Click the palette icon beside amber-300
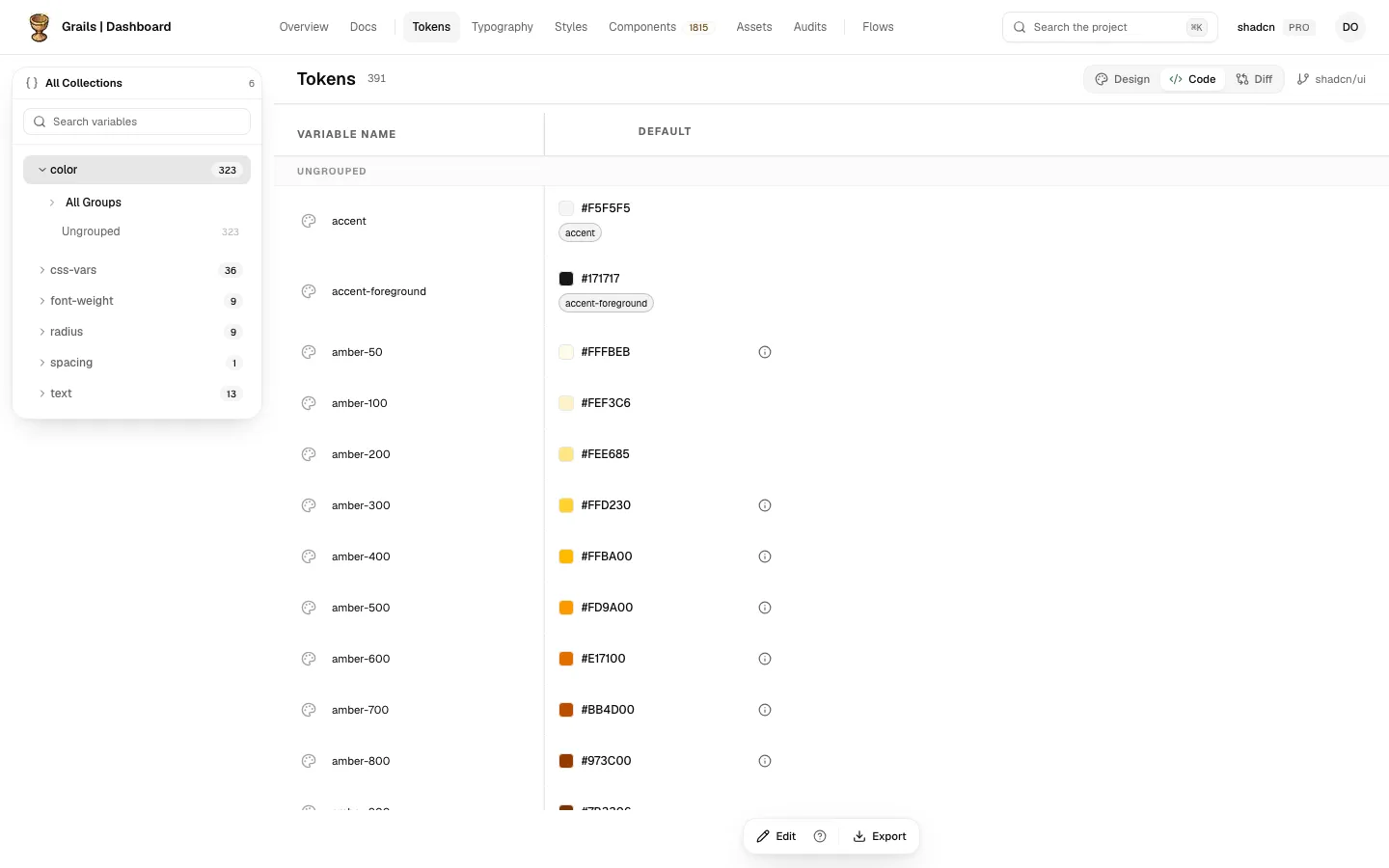The height and width of the screenshot is (868, 1389). click(309, 505)
